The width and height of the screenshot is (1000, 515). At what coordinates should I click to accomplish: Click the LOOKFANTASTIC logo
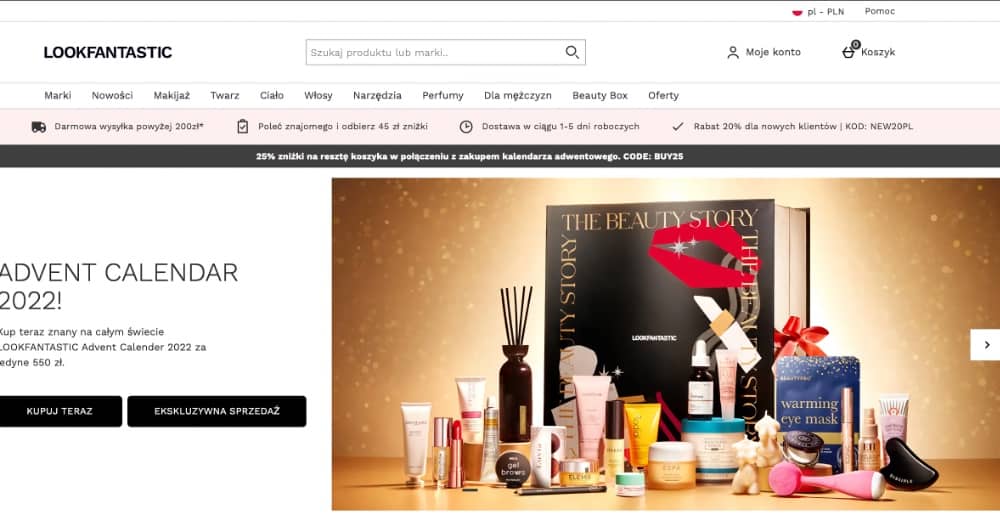coord(108,52)
